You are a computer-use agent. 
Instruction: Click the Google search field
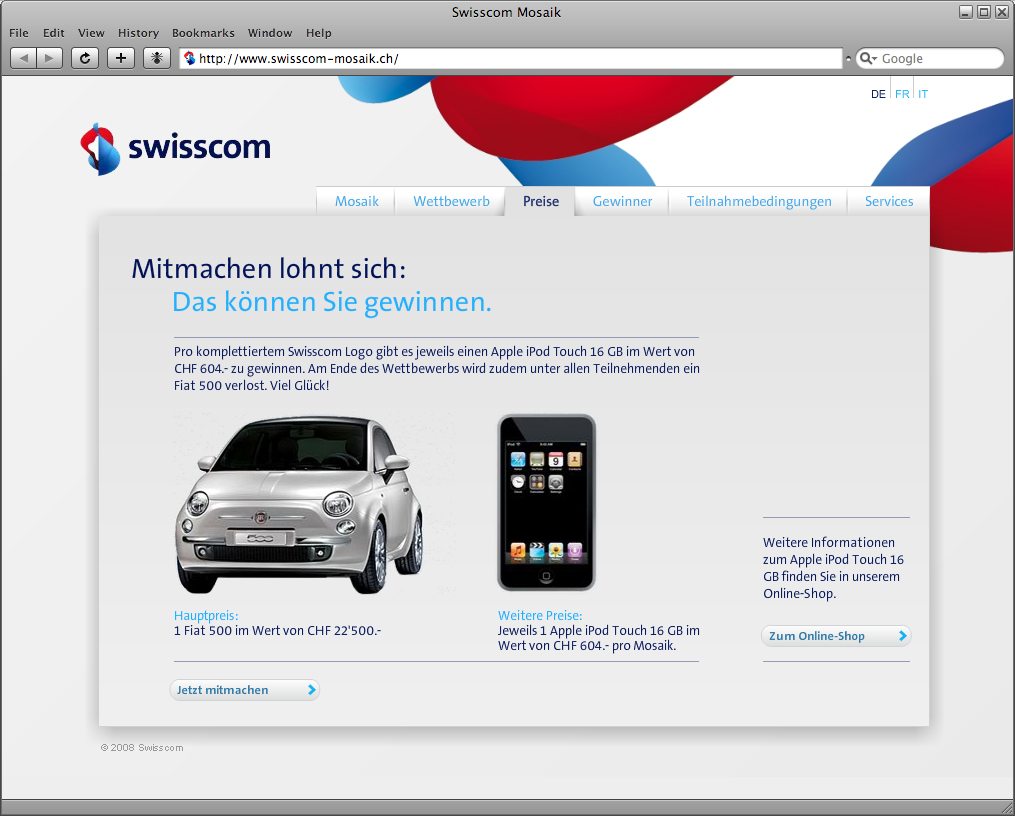(930, 58)
